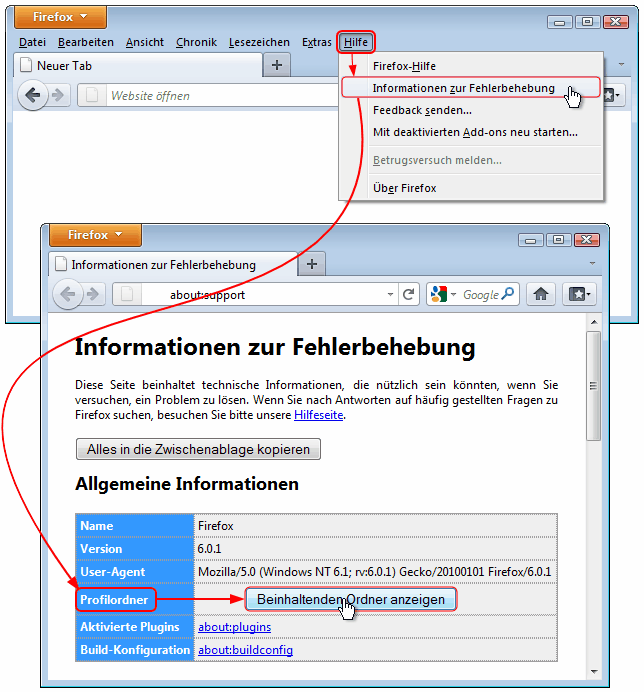Image resolution: width=644 pixels, height=692 pixels.
Task: Click the home icon in about:support window
Action: click(541, 294)
